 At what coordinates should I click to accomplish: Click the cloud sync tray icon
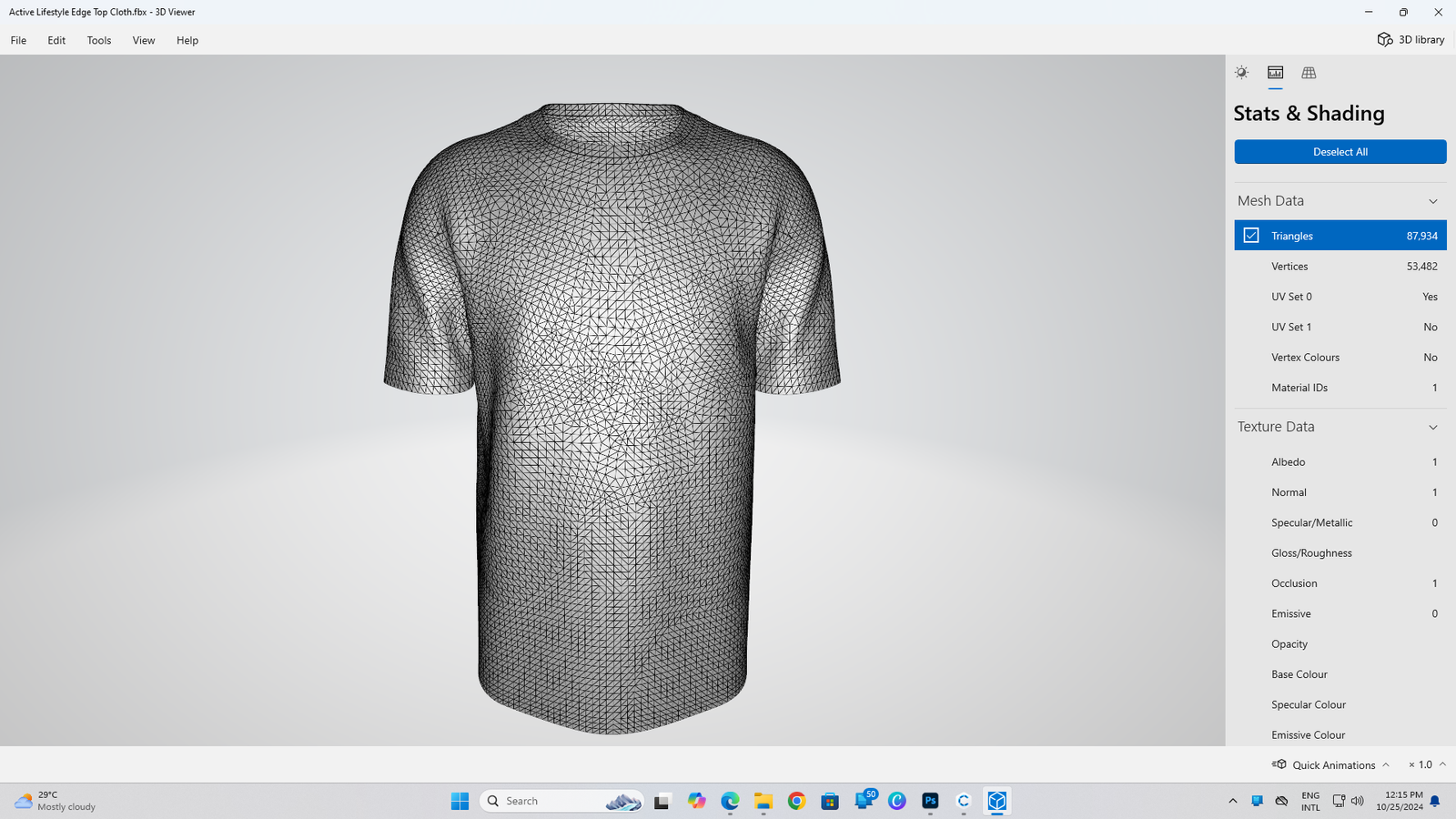[1281, 801]
